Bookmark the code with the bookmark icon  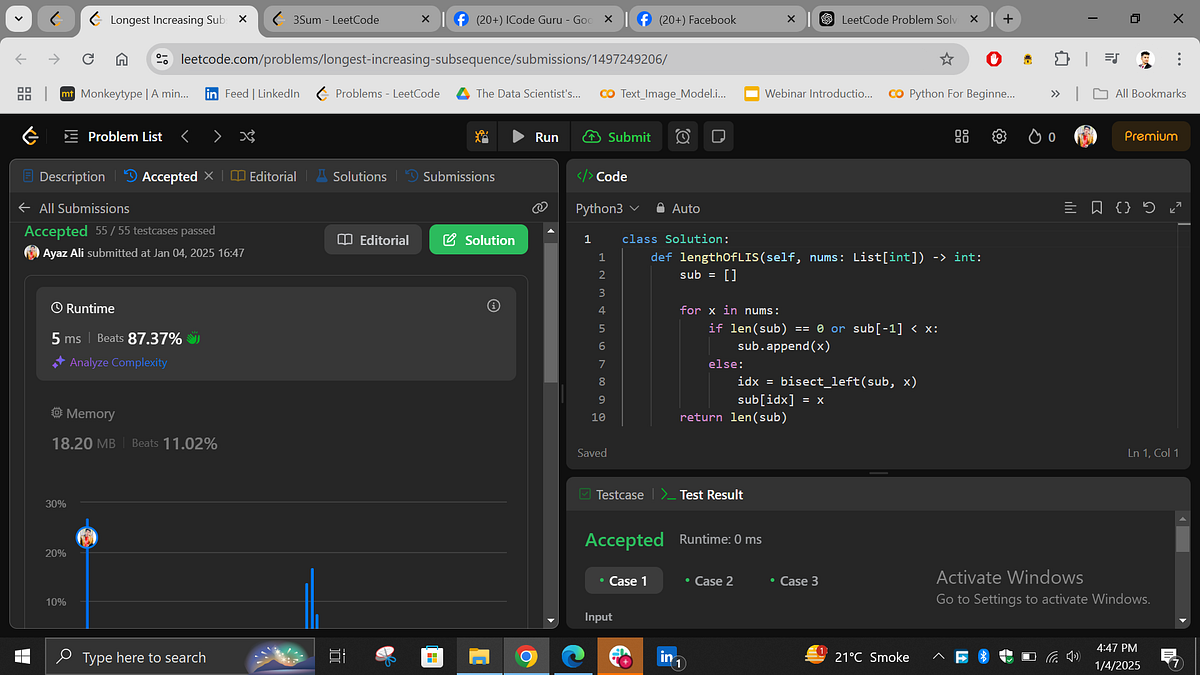[1096, 207]
